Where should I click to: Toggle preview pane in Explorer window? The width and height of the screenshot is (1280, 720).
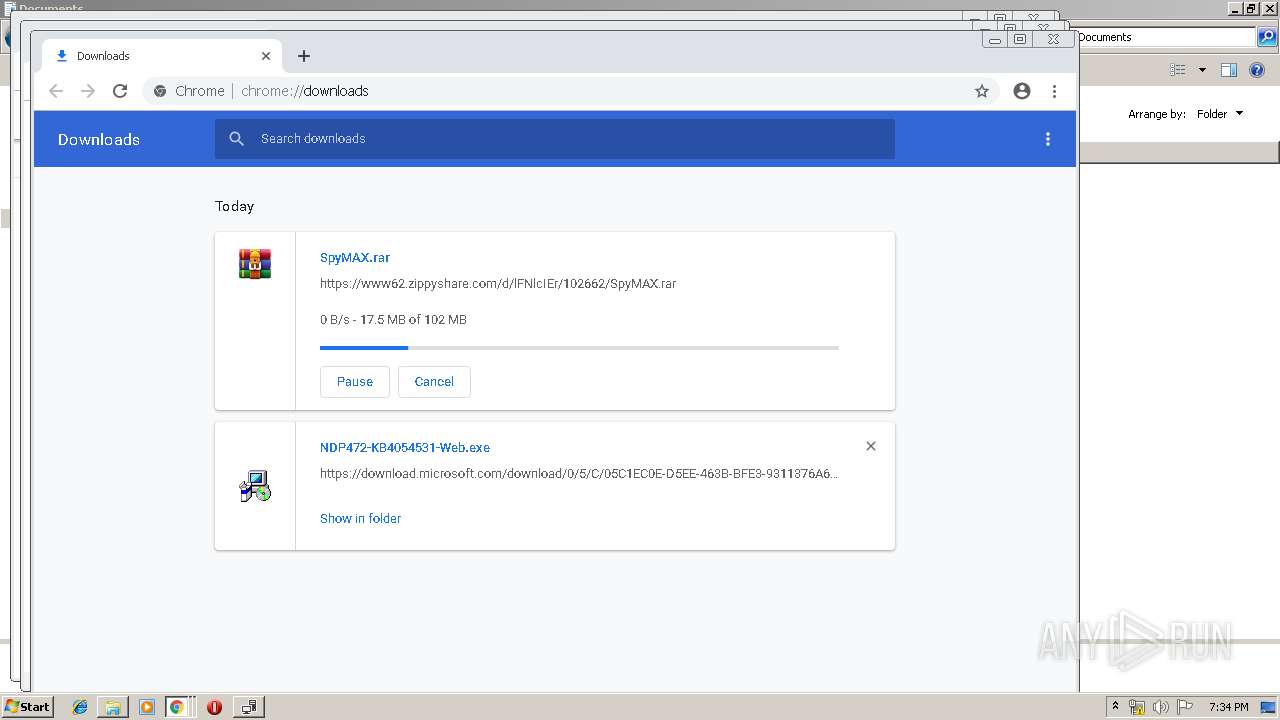click(x=1229, y=70)
